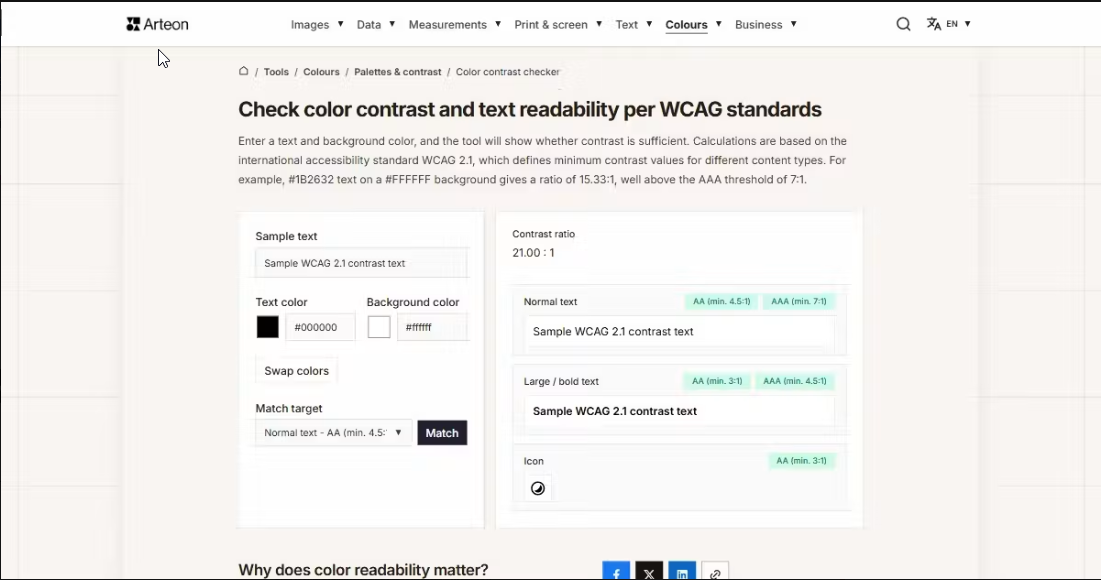Click 'Why does color readability matter?' heading
Image resolution: width=1101 pixels, height=580 pixels.
tap(363, 569)
